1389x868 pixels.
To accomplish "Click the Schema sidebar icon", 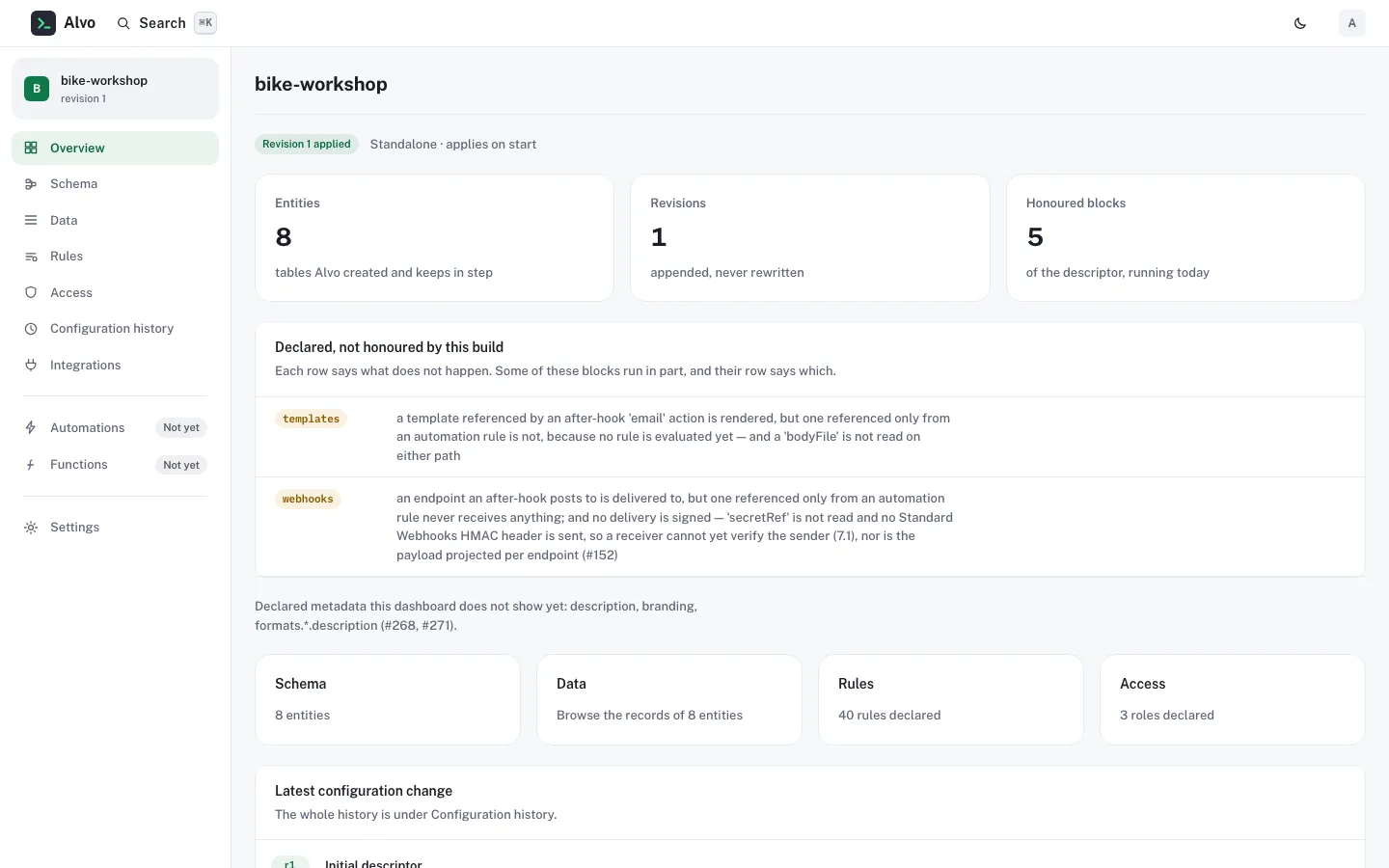I will point(31,184).
